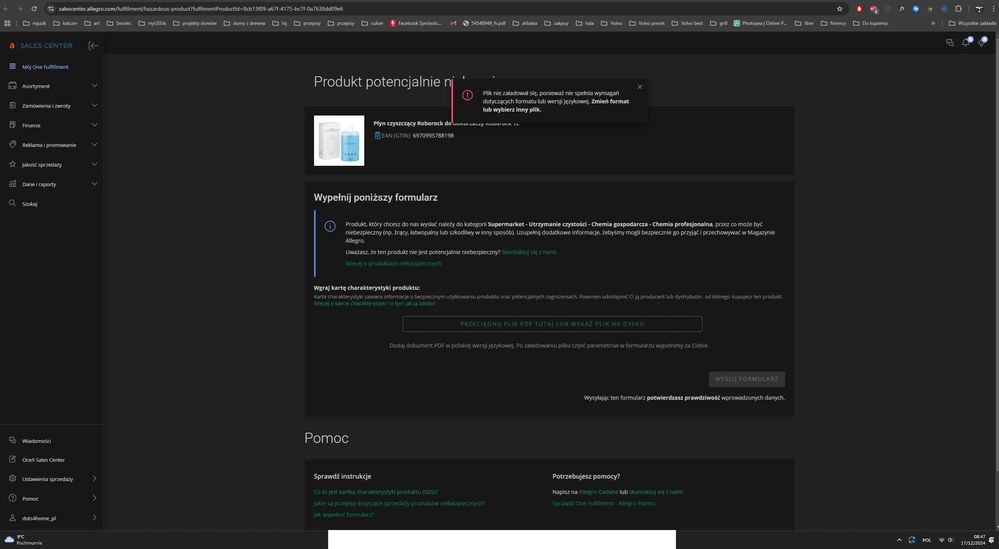Expand the Dane i raporty chevron
This screenshot has width=999, height=549.
[x=94, y=184]
